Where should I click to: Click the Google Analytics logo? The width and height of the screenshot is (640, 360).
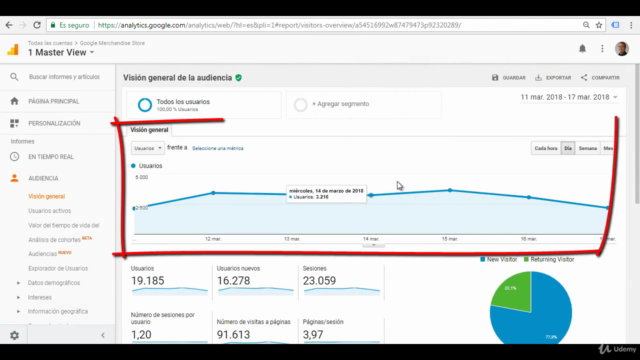tap(13, 49)
